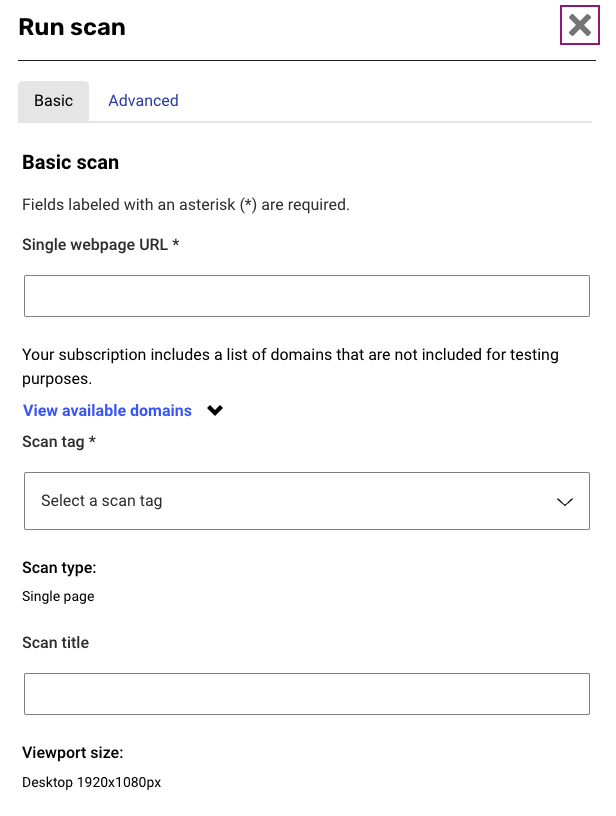Focus the Scan title text field

tap(306, 694)
